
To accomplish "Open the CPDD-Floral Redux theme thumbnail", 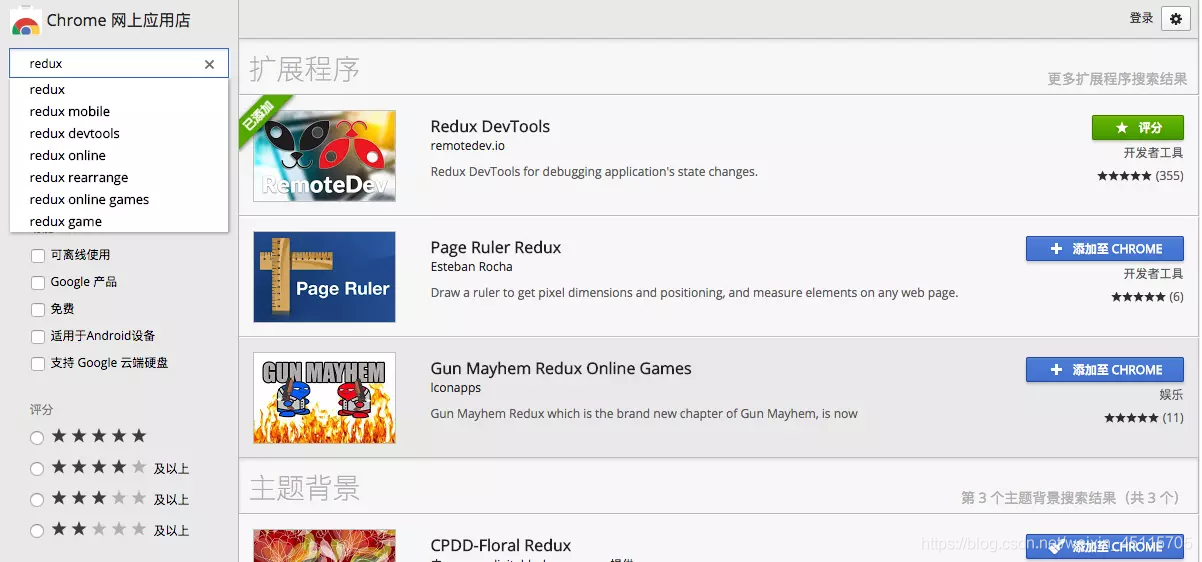I will click(324, 545).
